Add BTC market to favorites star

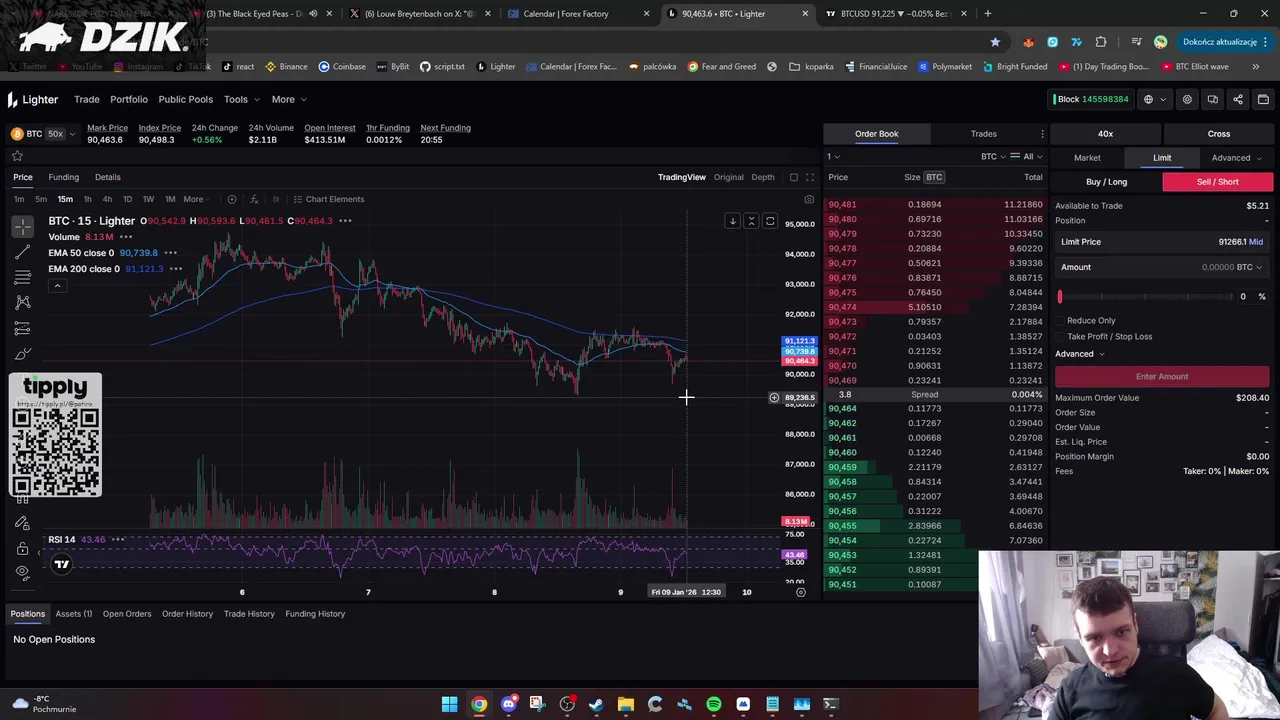point(17,156)
